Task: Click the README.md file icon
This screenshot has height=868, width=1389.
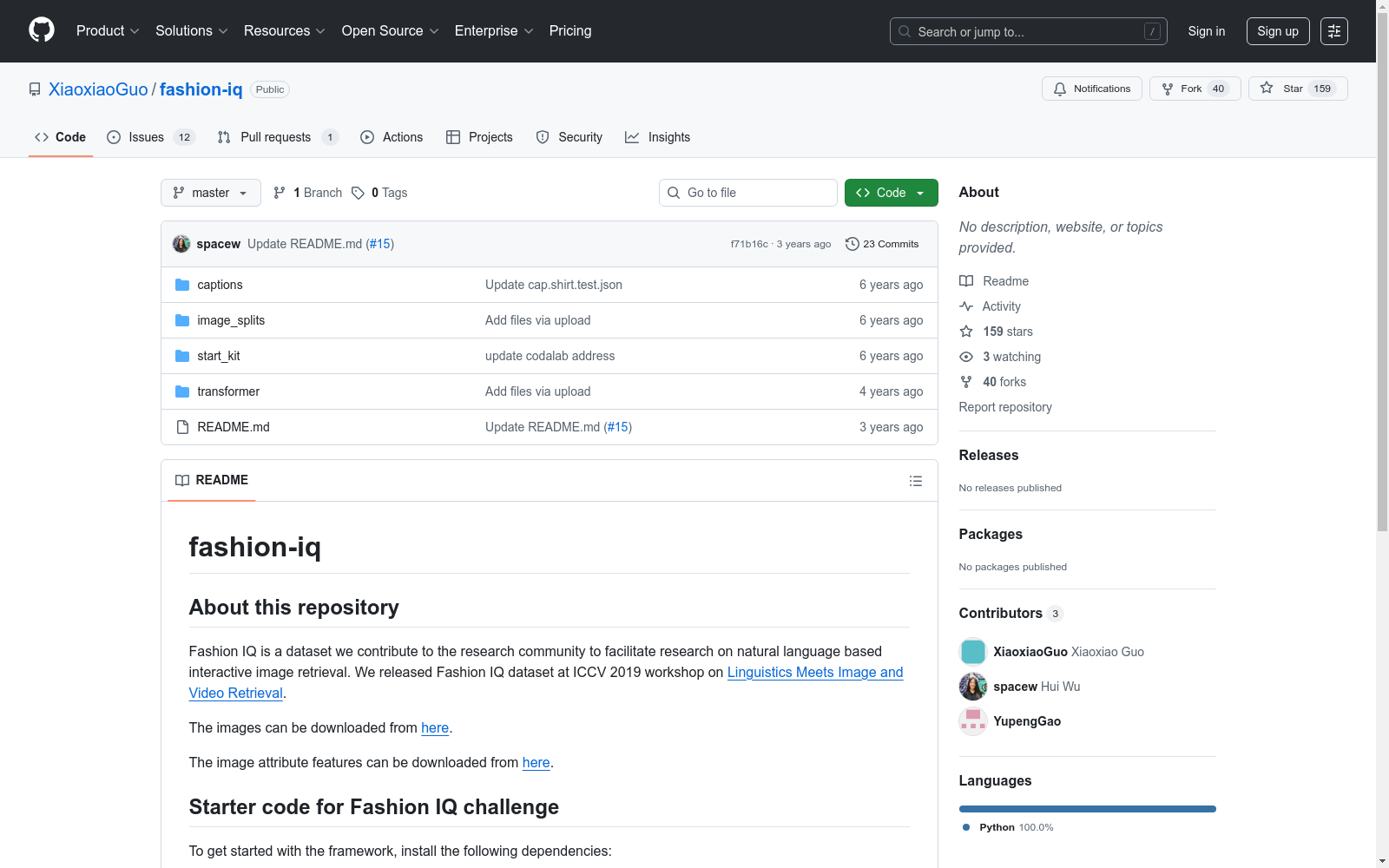Action: point(182,427)
